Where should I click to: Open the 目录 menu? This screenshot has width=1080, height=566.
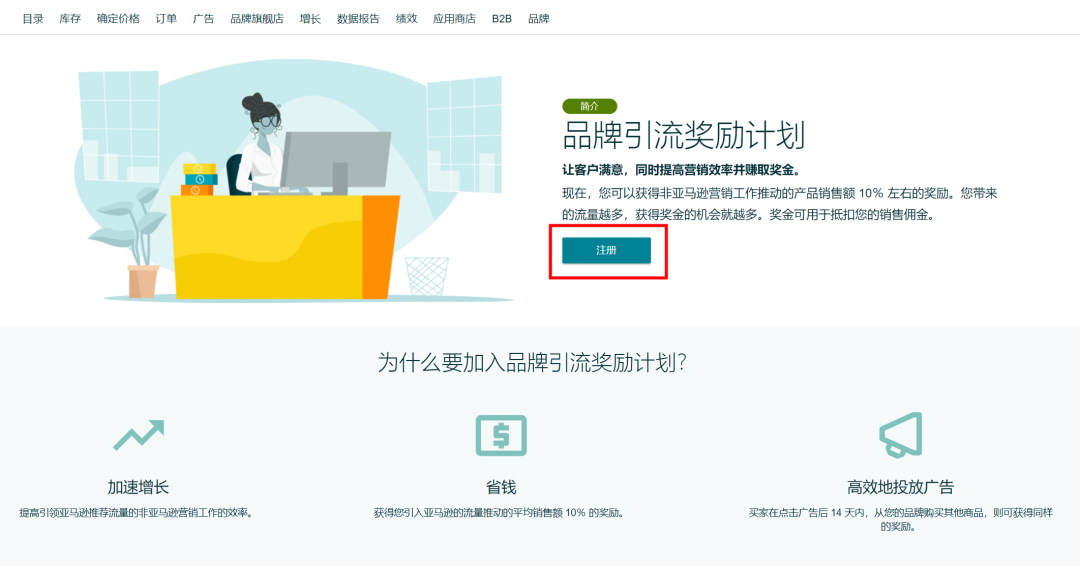(x=33, y=19)
